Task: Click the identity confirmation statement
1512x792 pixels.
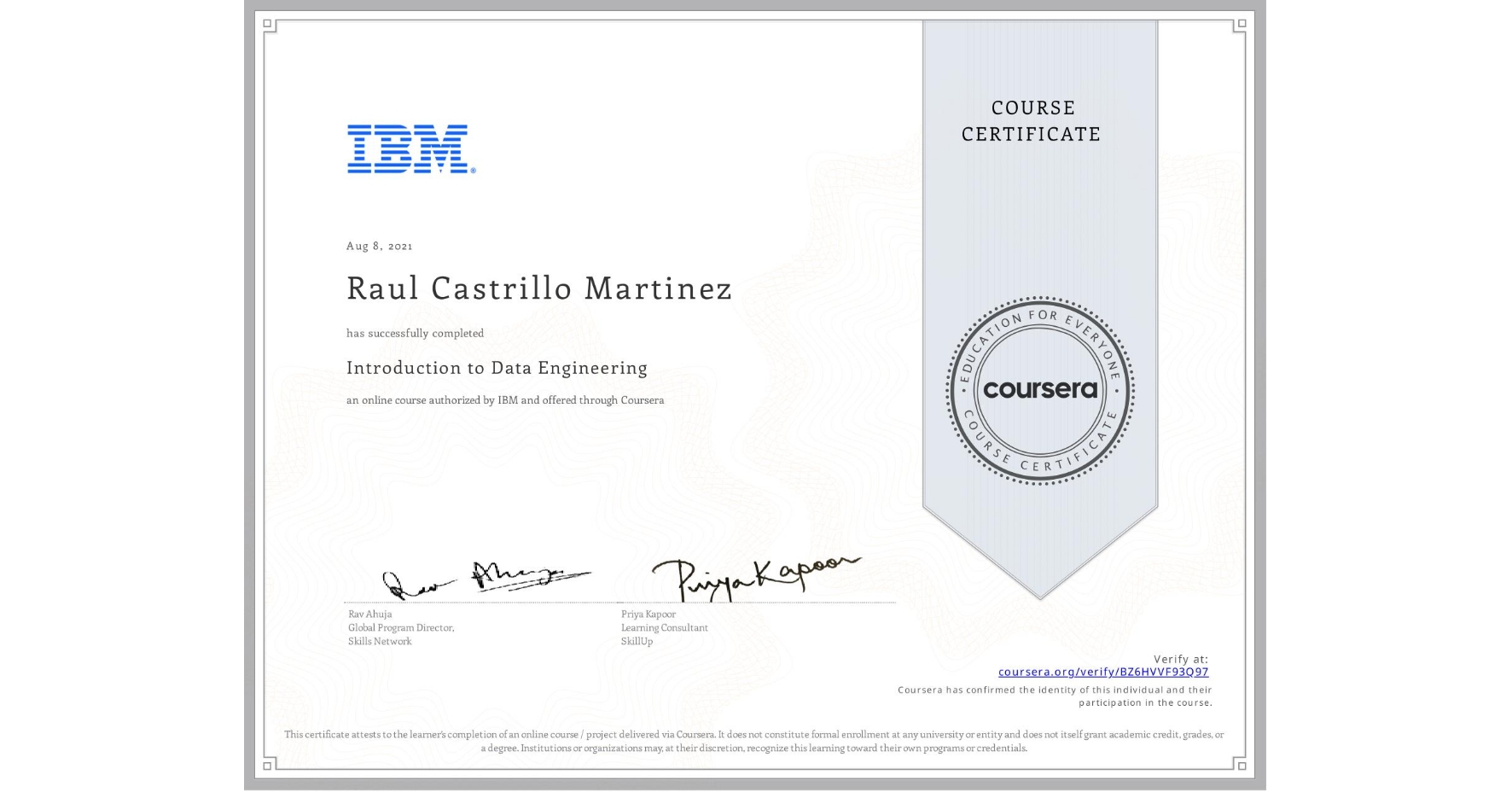Action: 1054,696
